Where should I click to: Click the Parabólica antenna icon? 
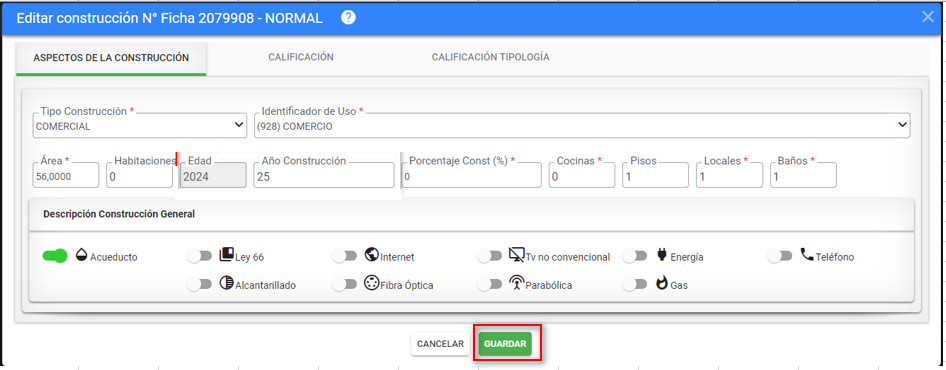516,284
